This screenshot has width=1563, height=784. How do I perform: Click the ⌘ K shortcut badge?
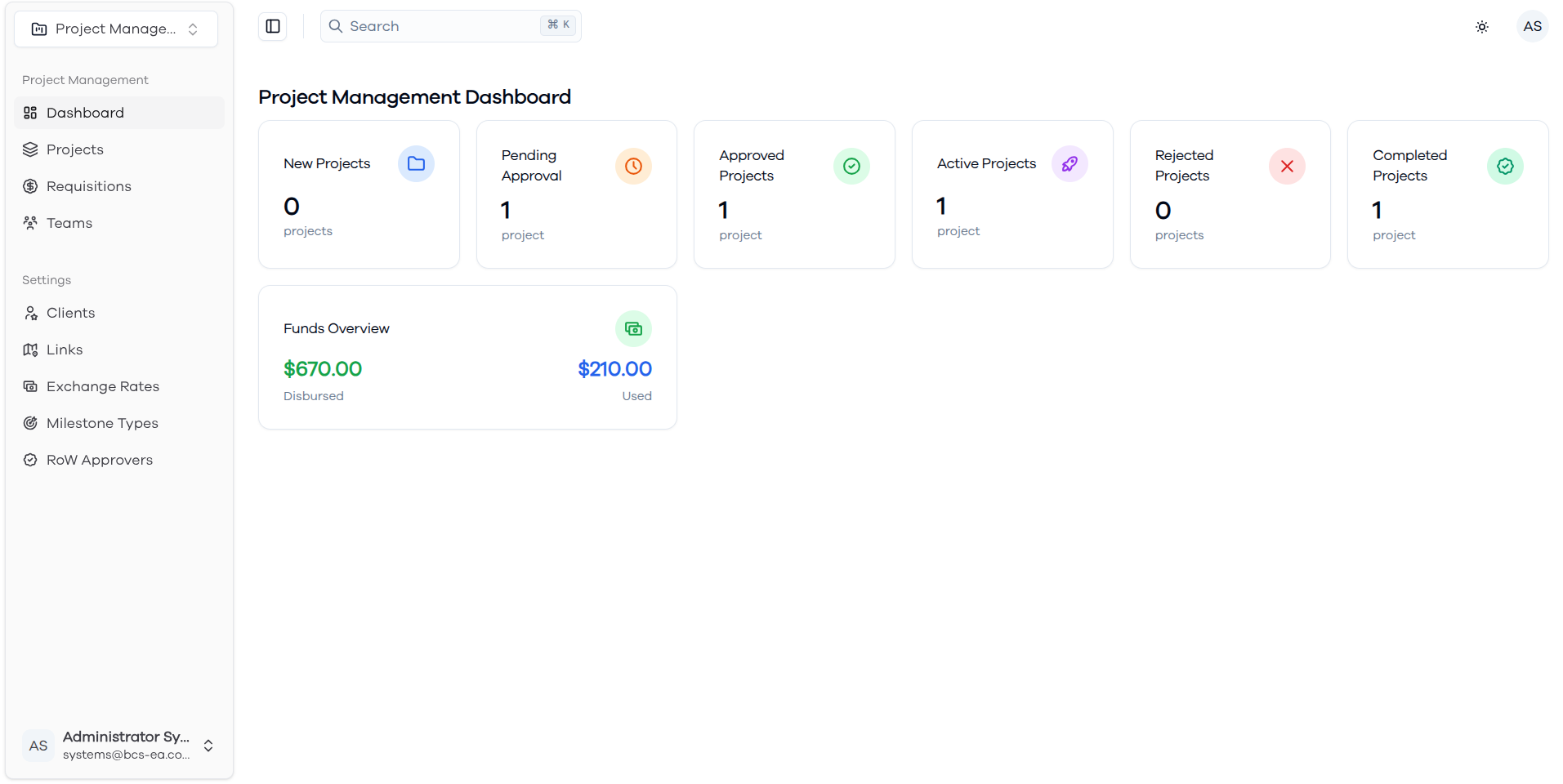pos(558,25)
